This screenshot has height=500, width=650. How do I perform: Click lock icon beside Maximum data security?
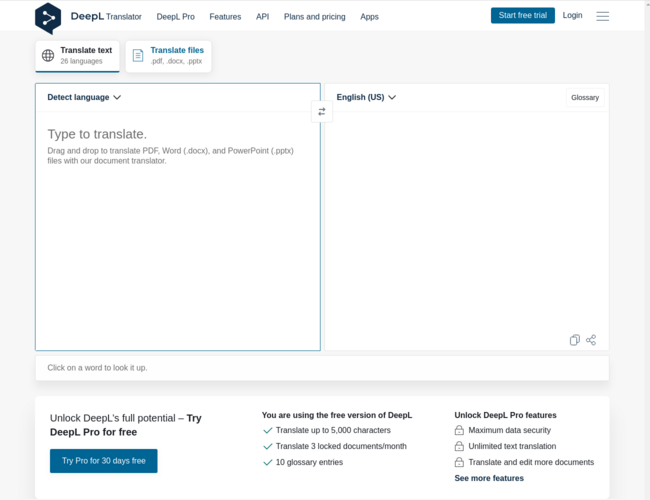pyautogui.click(x=459, y=430)
